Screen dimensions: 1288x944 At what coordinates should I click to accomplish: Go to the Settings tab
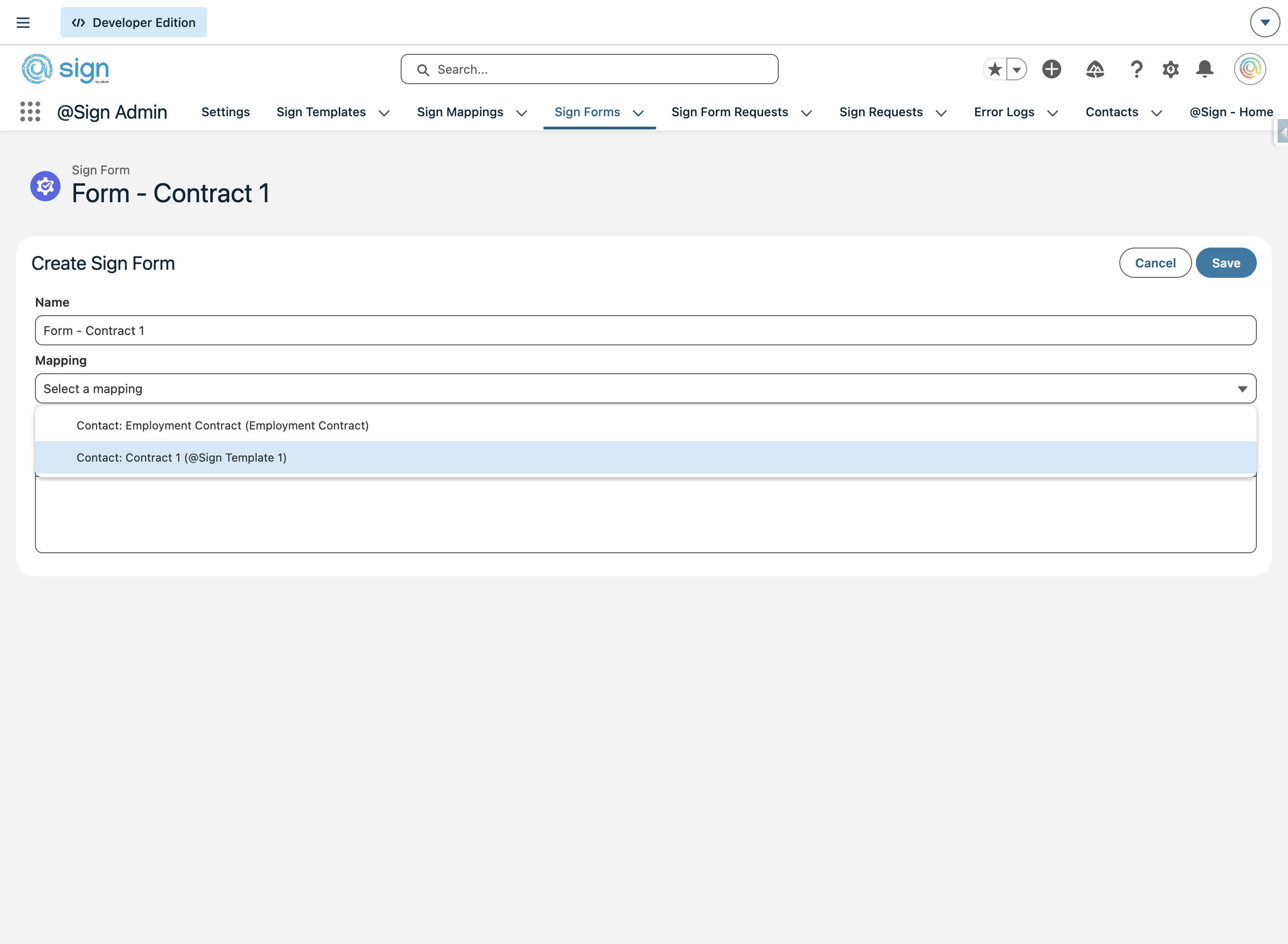(225, 112)
